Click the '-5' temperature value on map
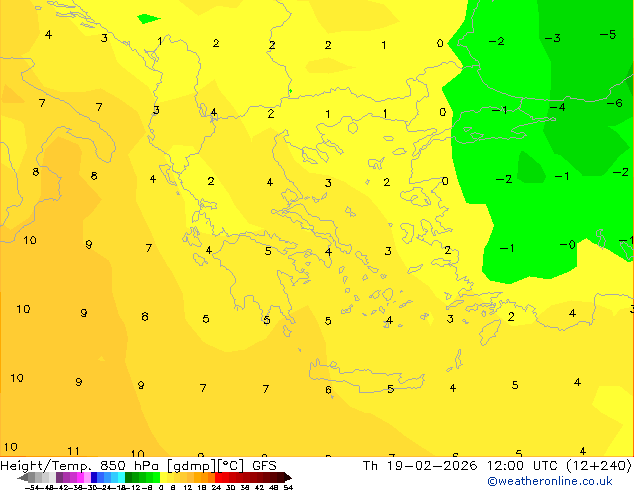Screen dimensions: 634x490 point(608,34)
